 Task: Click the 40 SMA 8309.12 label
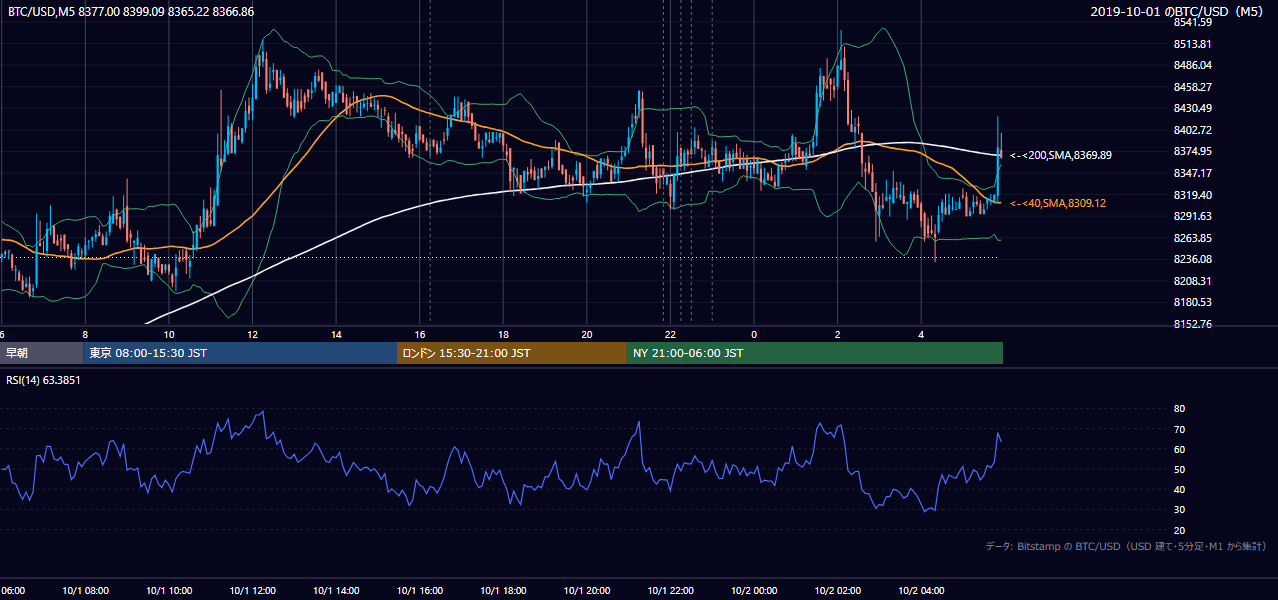point(1058,203)
